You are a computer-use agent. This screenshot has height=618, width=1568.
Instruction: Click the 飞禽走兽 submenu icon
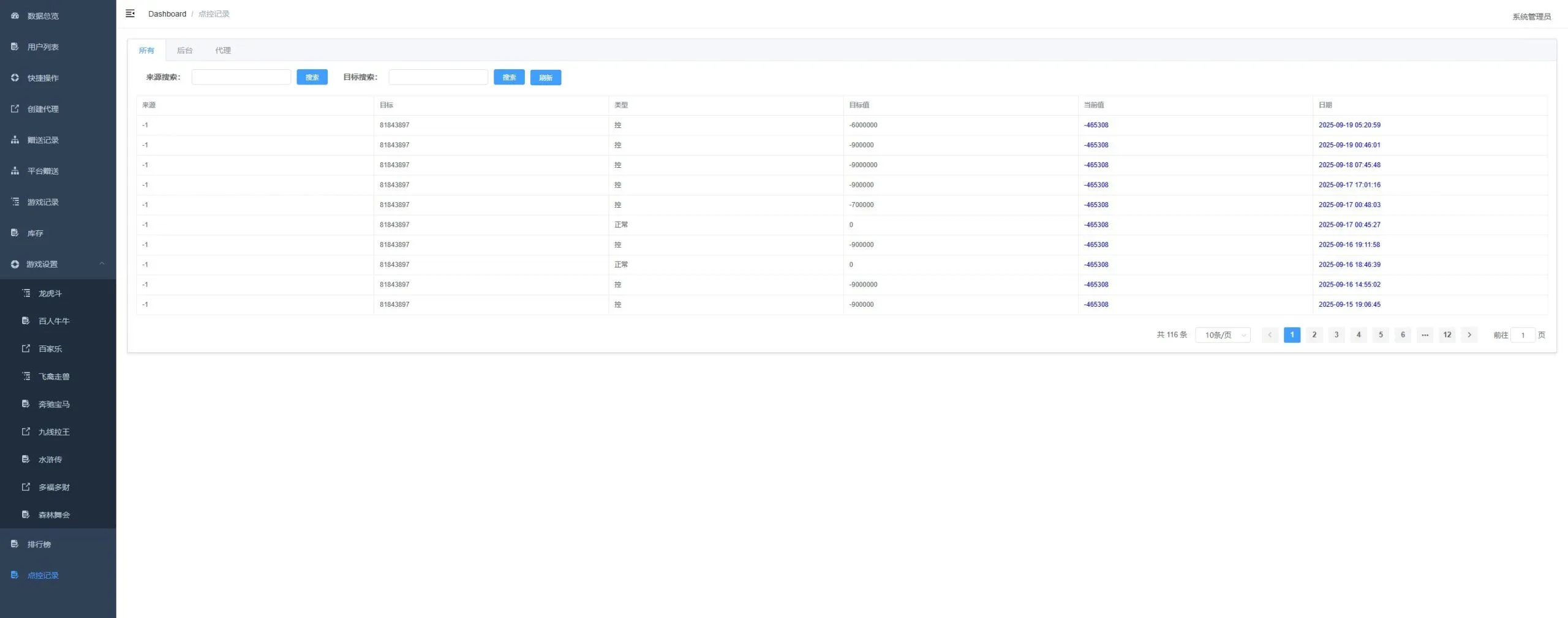26,376
